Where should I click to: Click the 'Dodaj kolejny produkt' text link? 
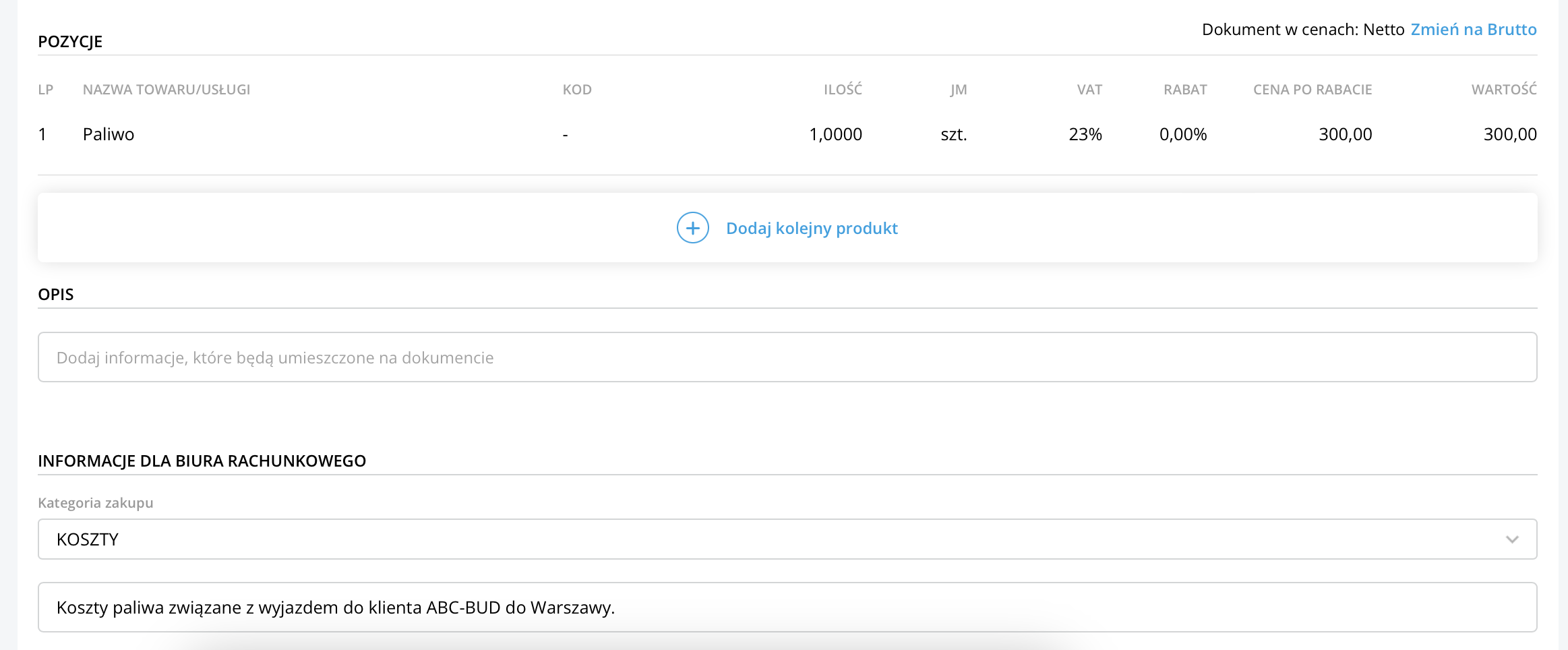click(x=812, y=229)
